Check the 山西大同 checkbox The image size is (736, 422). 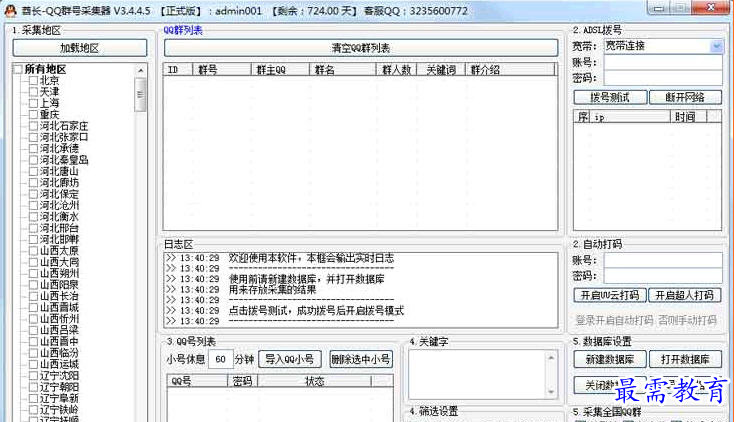pyautogui.click(x=33, y=262)
